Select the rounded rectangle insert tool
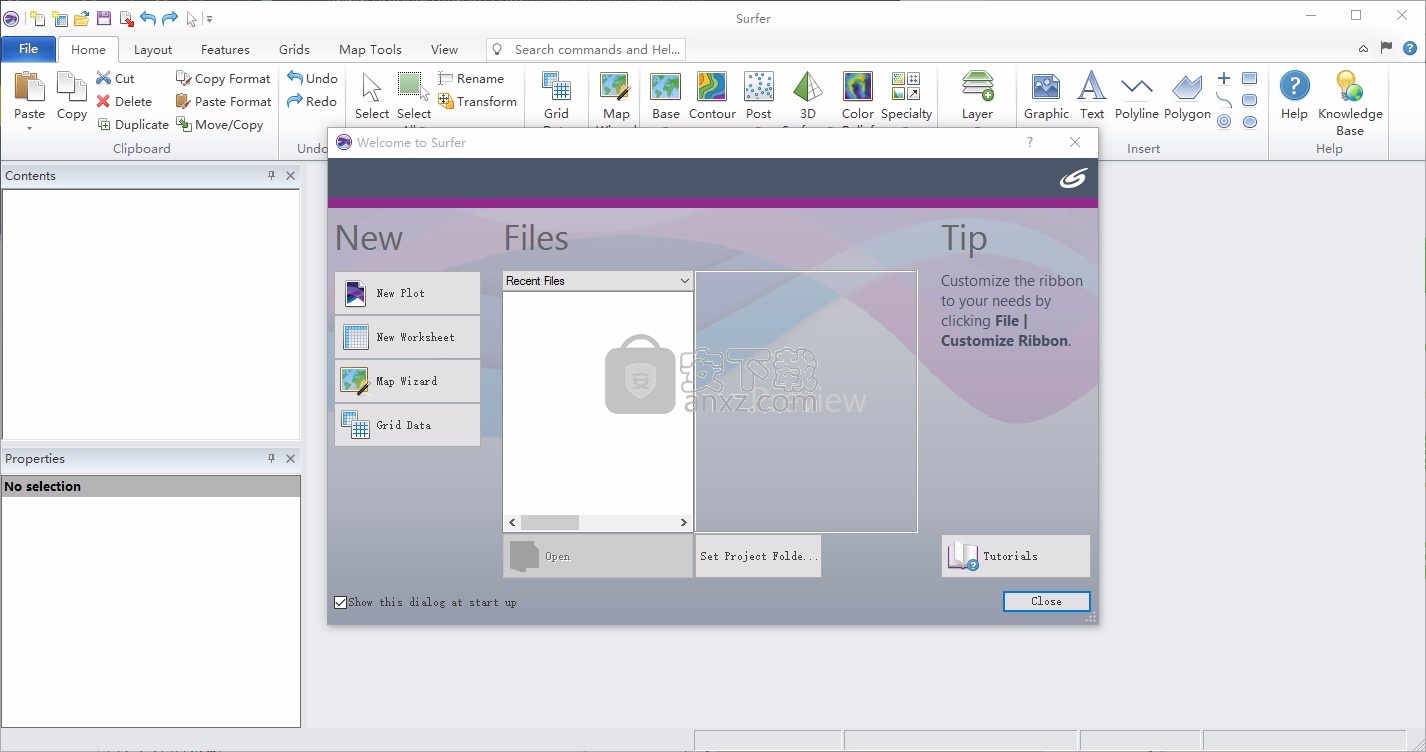 [1249, 100]
